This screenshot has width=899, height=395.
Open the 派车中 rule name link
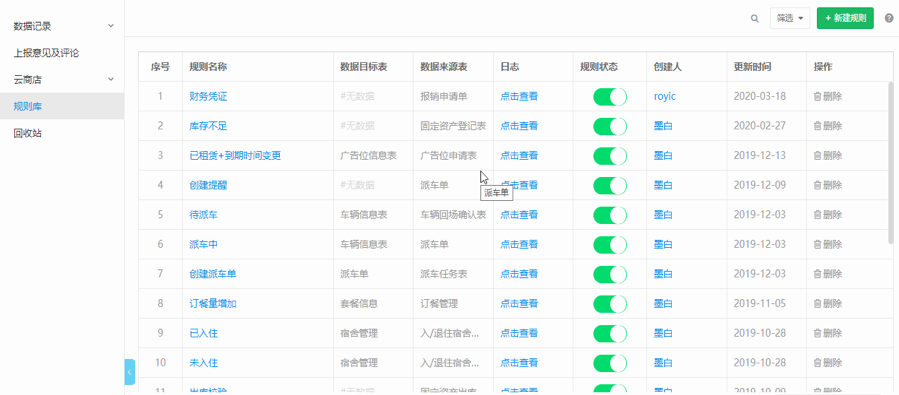tap(204, 244)
